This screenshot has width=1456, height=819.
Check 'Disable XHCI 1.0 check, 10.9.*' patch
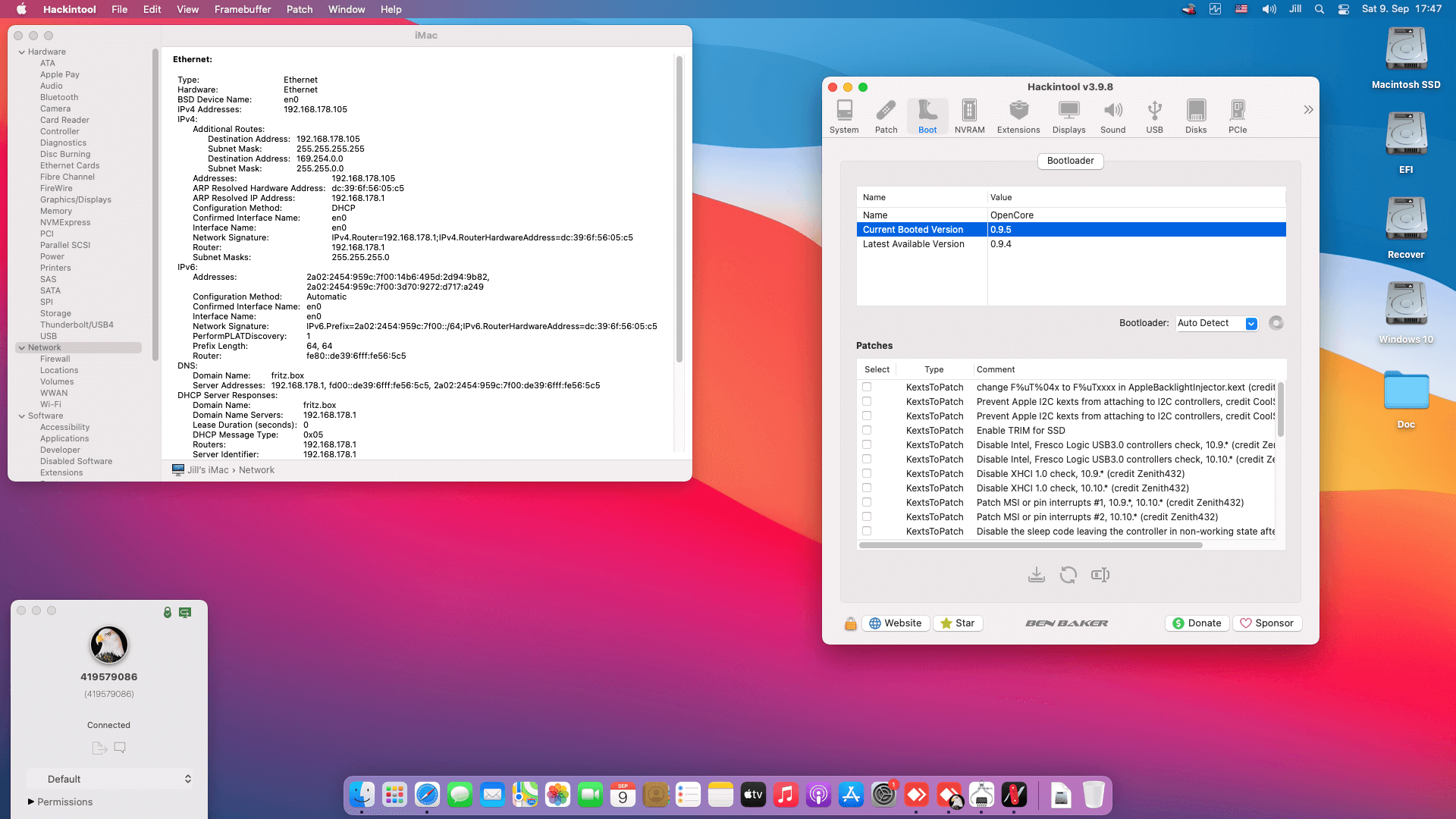pos(867,473)
